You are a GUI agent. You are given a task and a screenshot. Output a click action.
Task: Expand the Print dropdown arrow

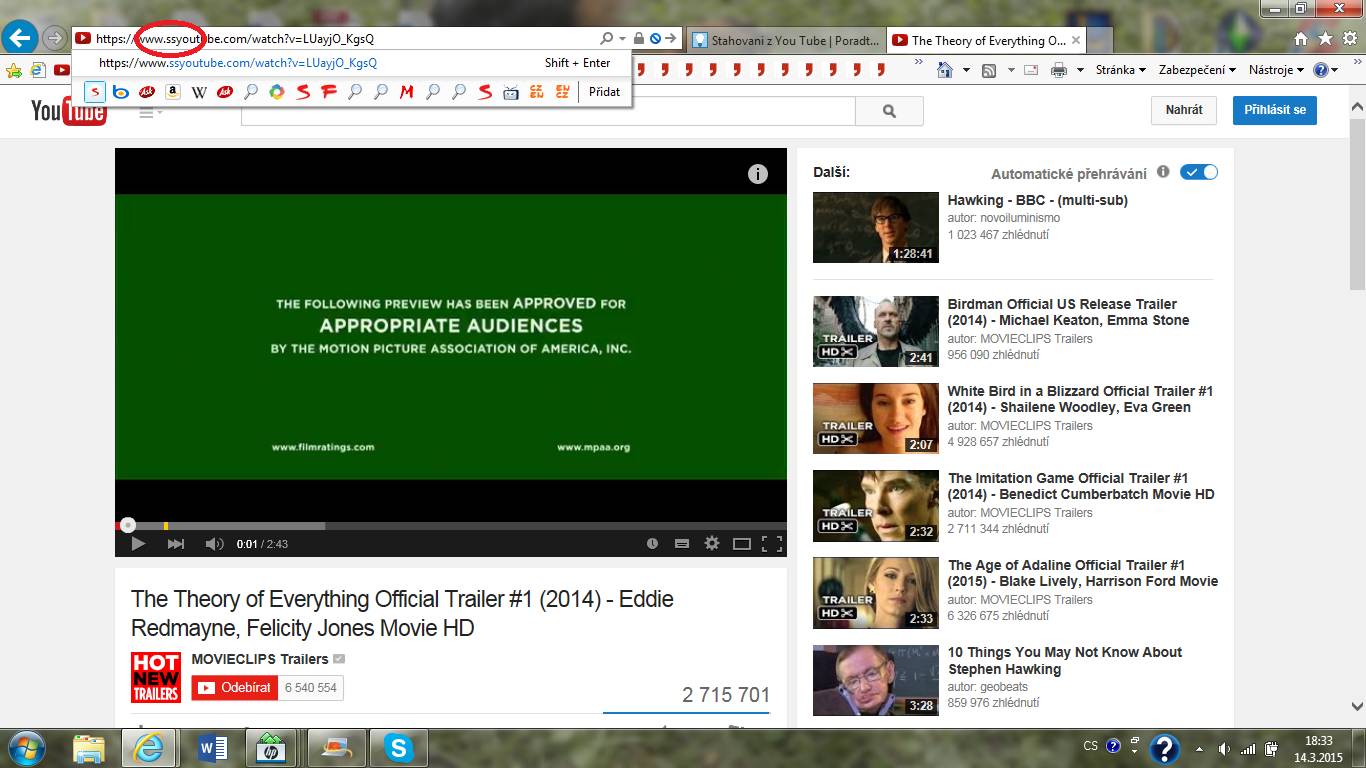[1080, 70]
